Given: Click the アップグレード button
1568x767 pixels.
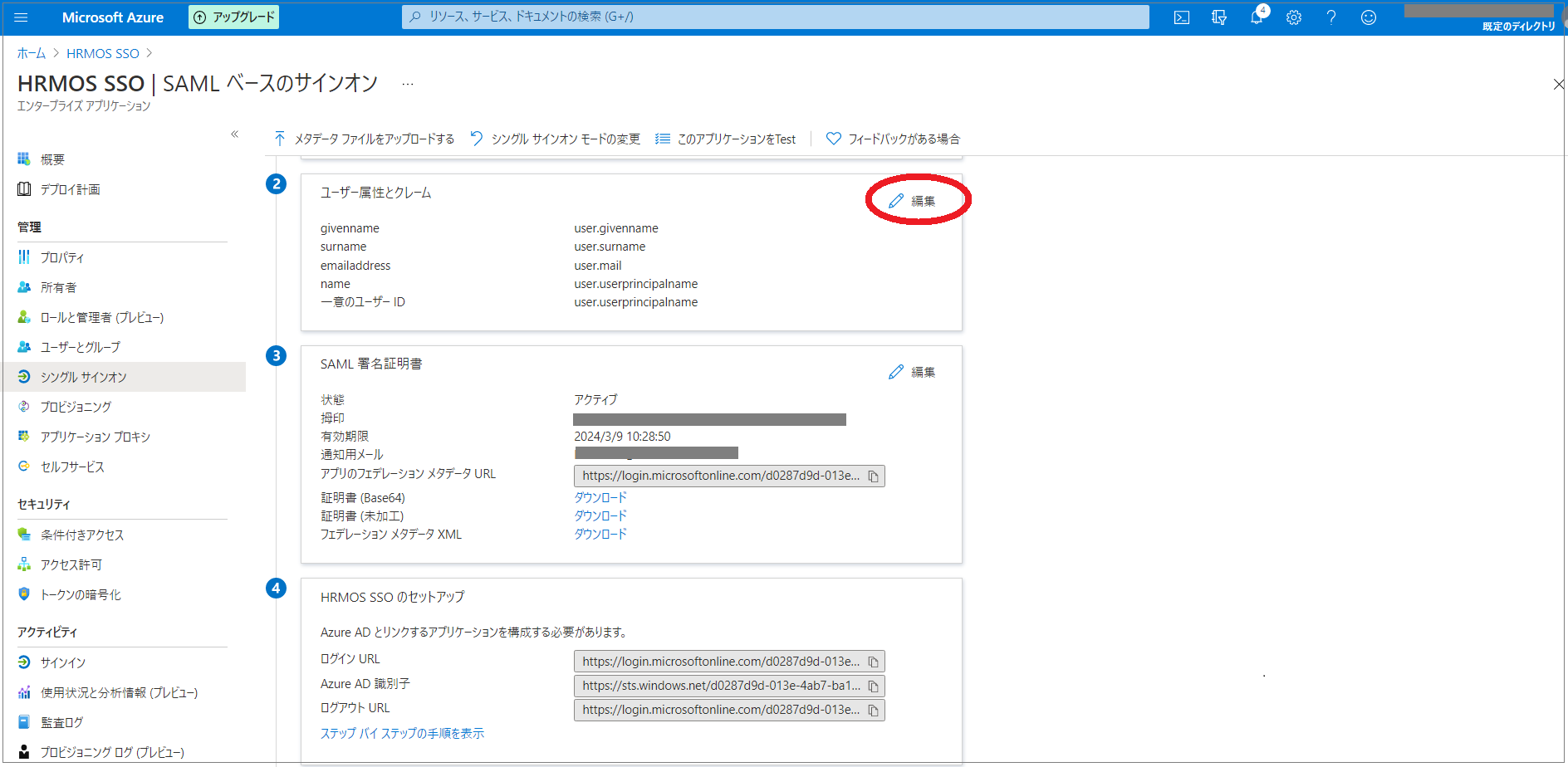Looking at the screenshot, I should click(233, 17).
